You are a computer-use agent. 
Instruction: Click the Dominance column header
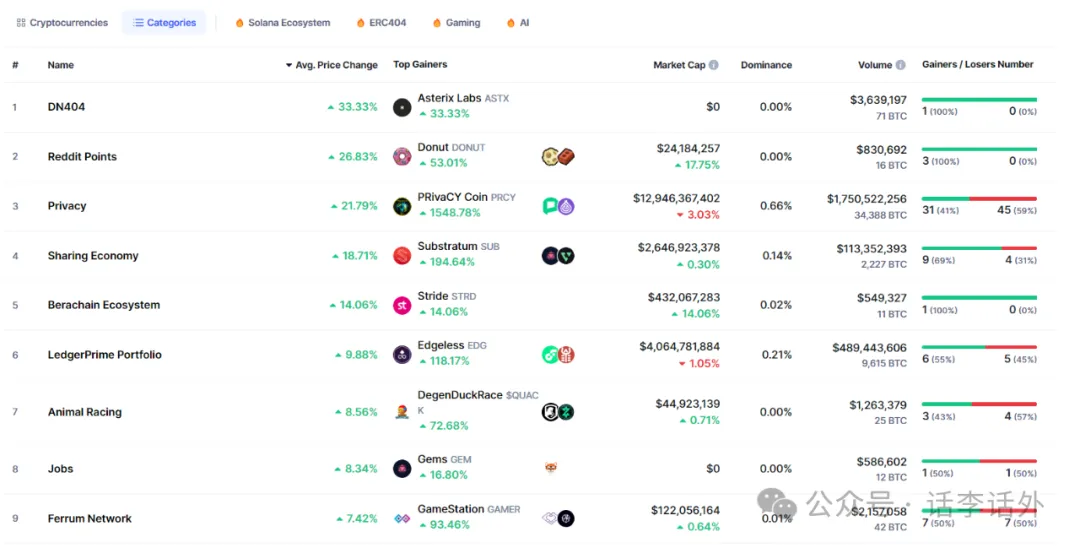[766, 65]
